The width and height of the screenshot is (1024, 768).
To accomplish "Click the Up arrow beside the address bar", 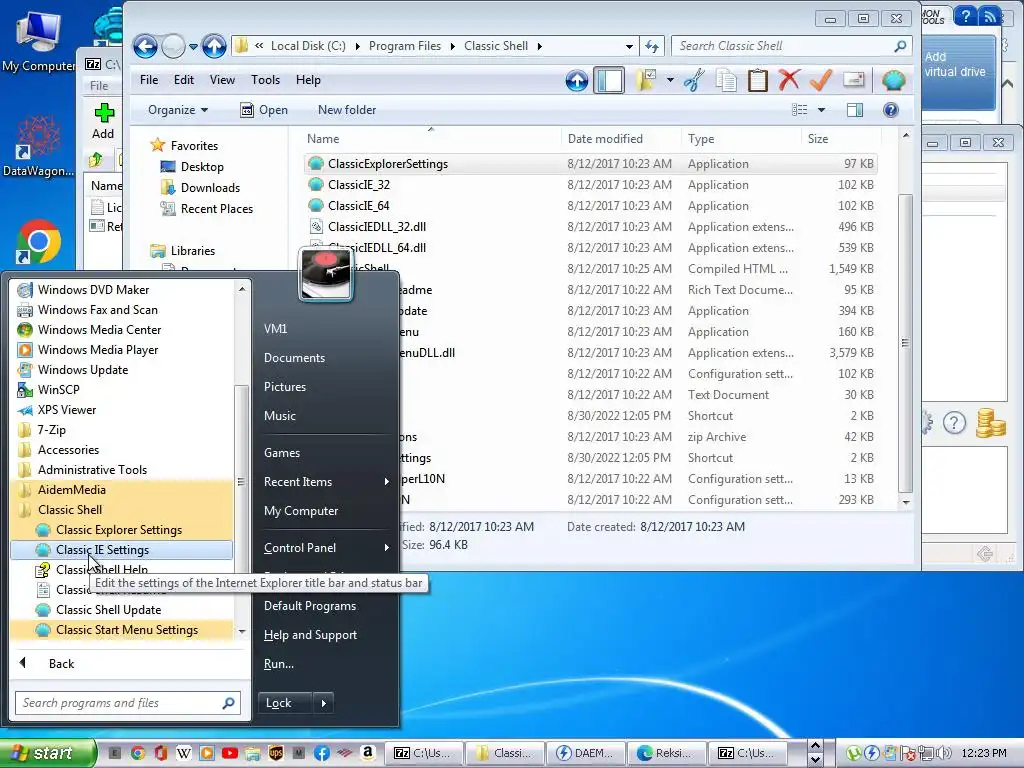I will click(x=214, y=46).
